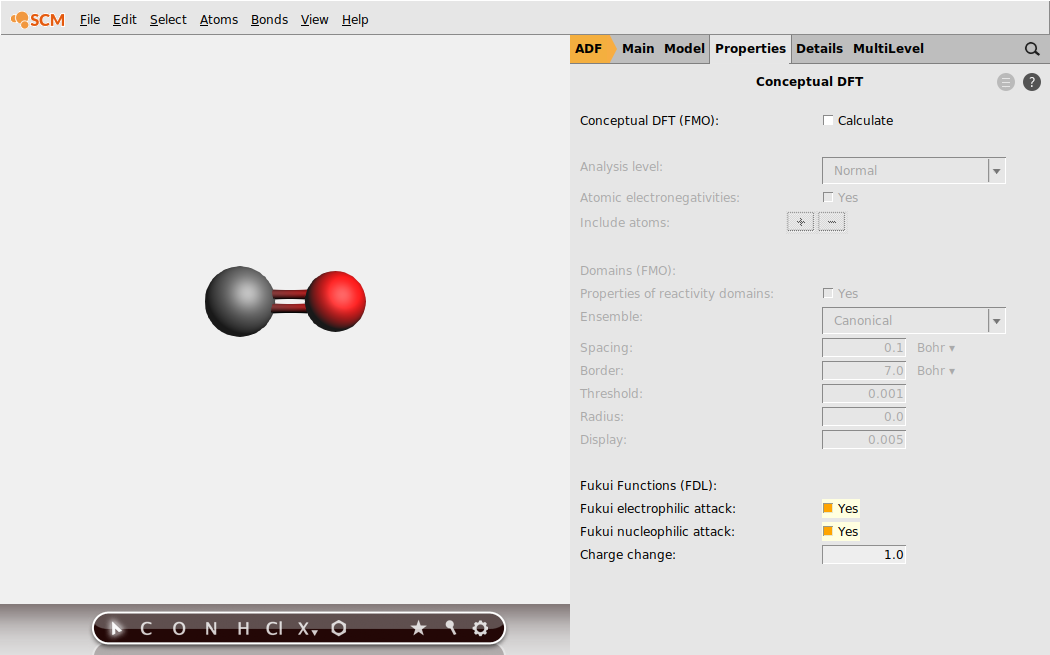Open the search magnifier in the panel bar
This screenshot has width=1050, height=655.
[x=1032, y=49]
